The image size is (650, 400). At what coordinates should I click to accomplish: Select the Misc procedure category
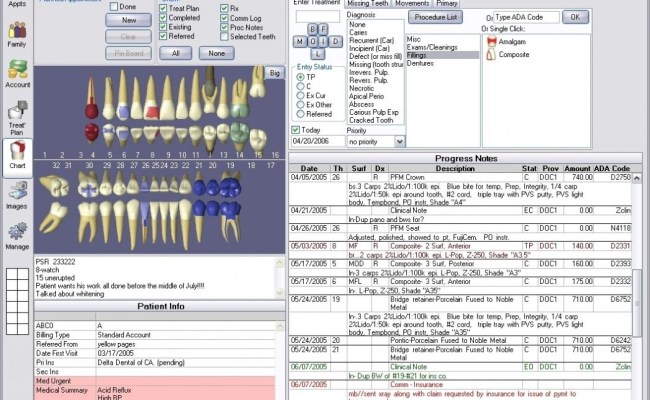click(x=414, y=39)
